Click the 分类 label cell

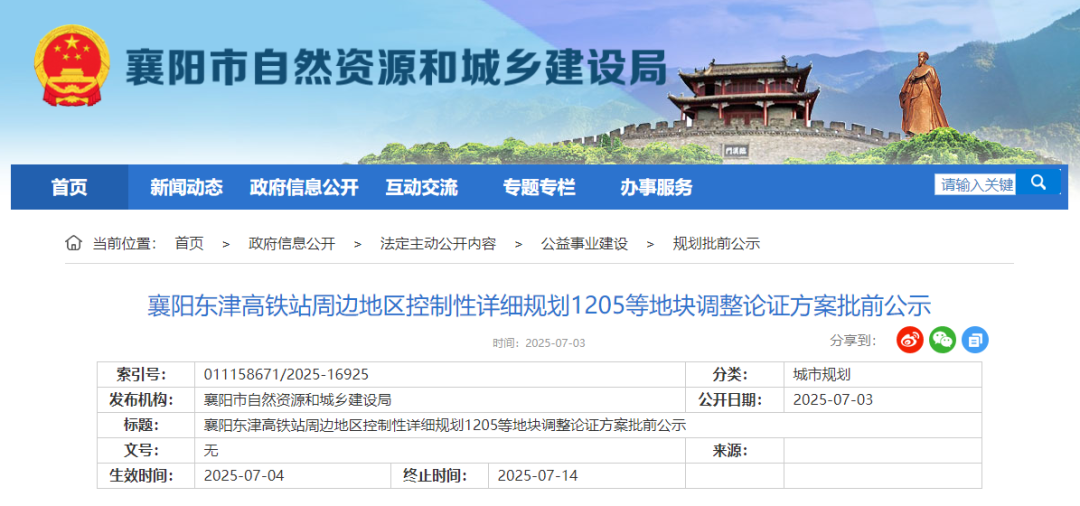coord(735,375)
